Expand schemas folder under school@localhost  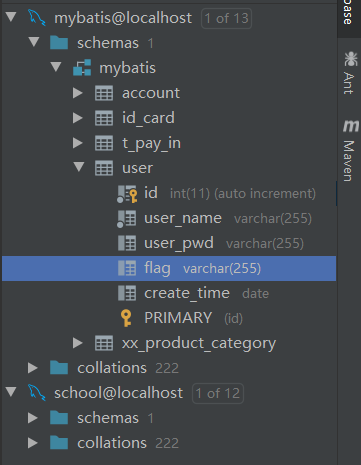(33, 418)
